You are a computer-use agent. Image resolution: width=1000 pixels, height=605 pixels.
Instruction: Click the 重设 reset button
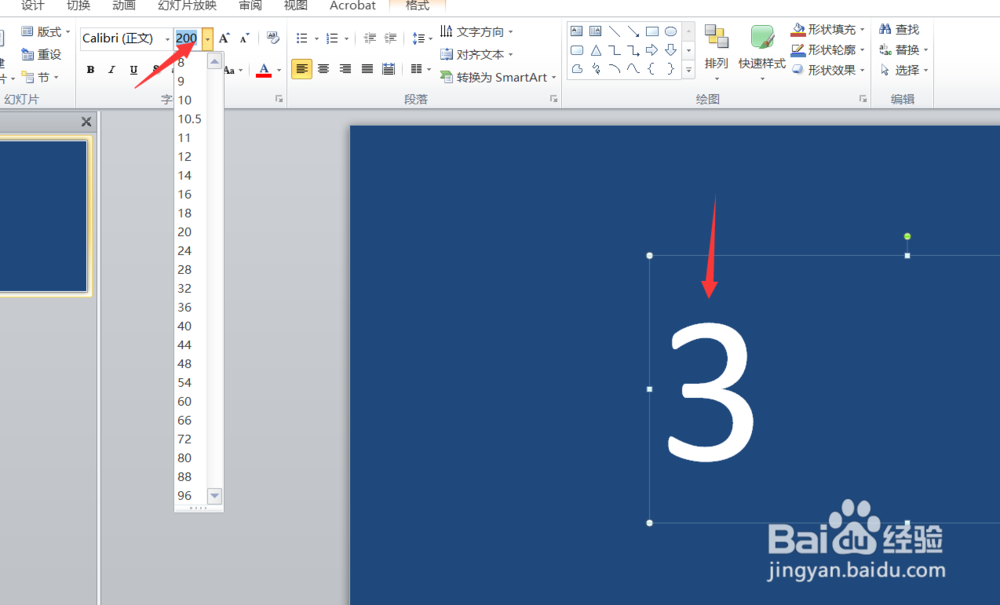41,55
